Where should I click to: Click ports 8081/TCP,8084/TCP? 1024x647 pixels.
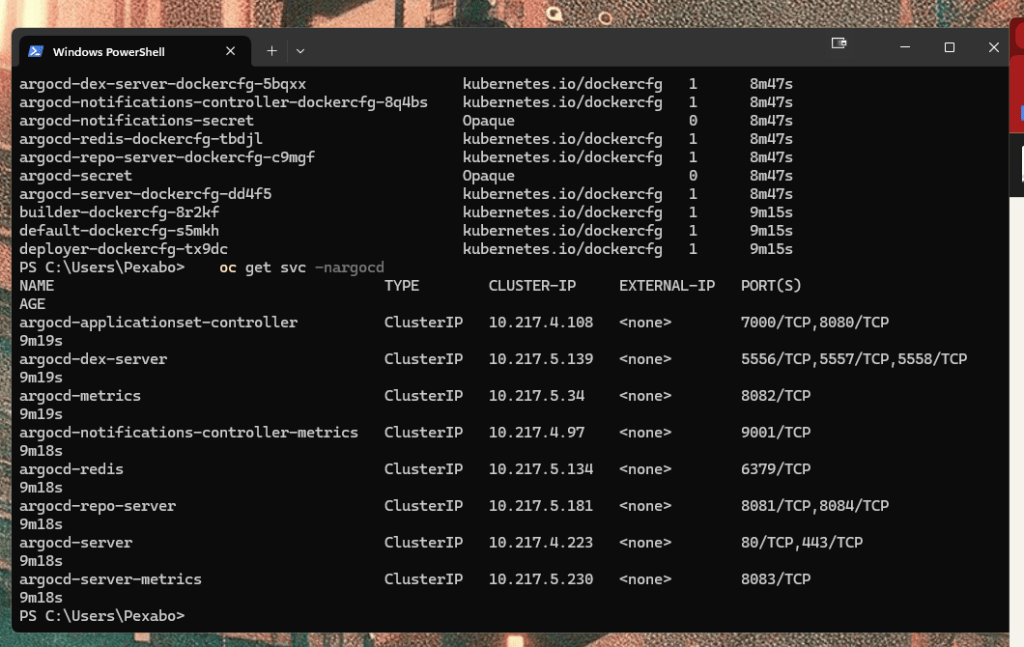point(815,506)
